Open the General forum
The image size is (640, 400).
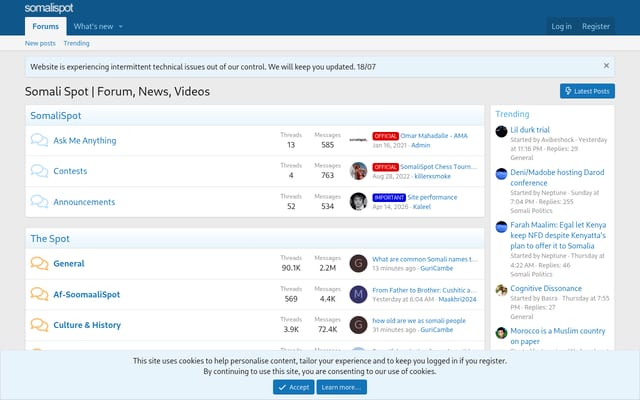[x=69, y=264]
